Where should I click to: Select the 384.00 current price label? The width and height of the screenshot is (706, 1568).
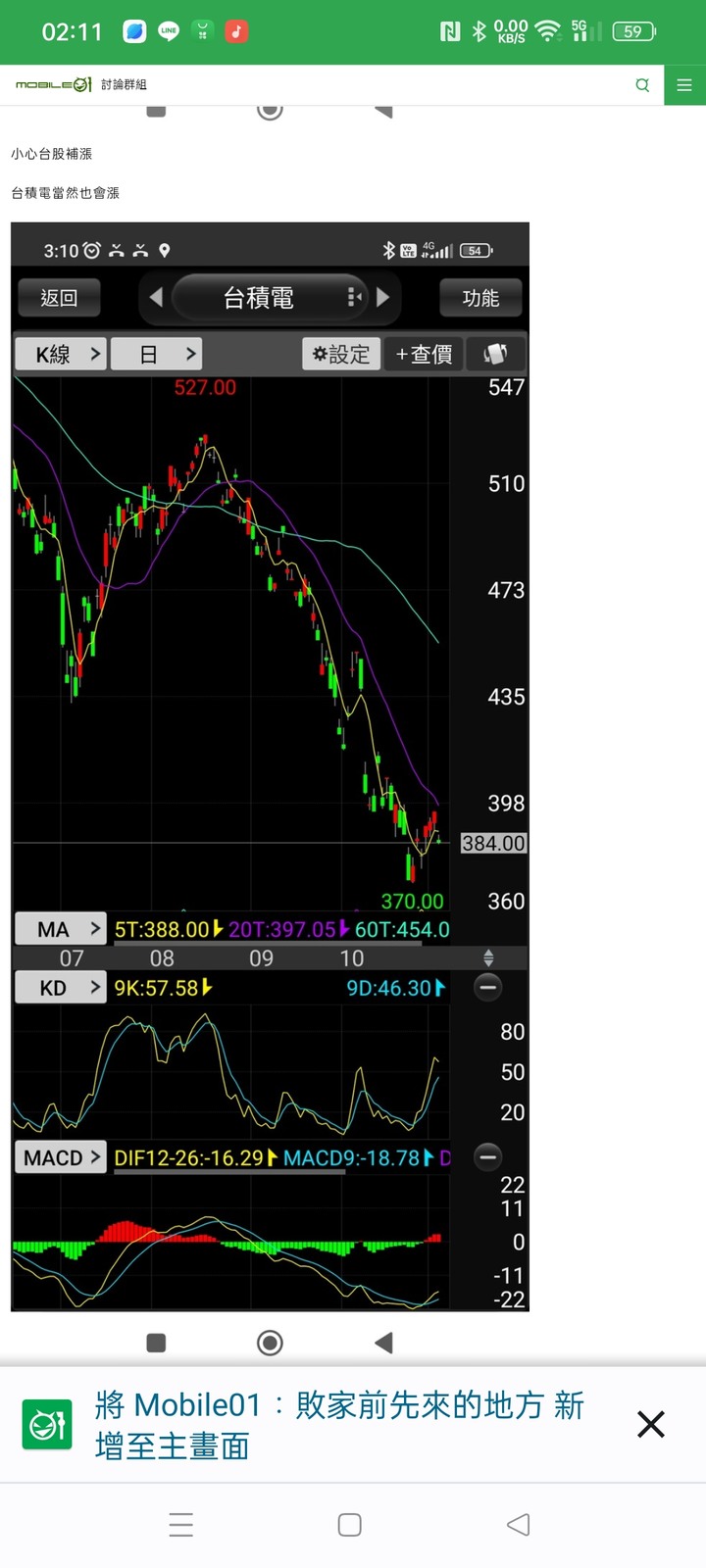click(494, 843)
